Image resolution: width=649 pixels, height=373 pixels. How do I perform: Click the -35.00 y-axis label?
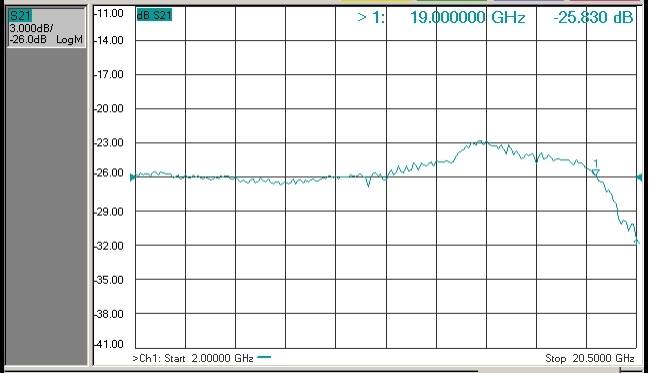click(109, 280)
